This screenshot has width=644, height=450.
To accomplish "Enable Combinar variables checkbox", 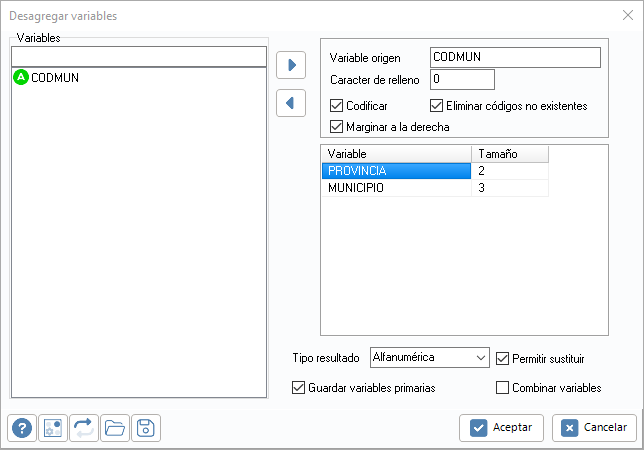I will click(503, 387).
